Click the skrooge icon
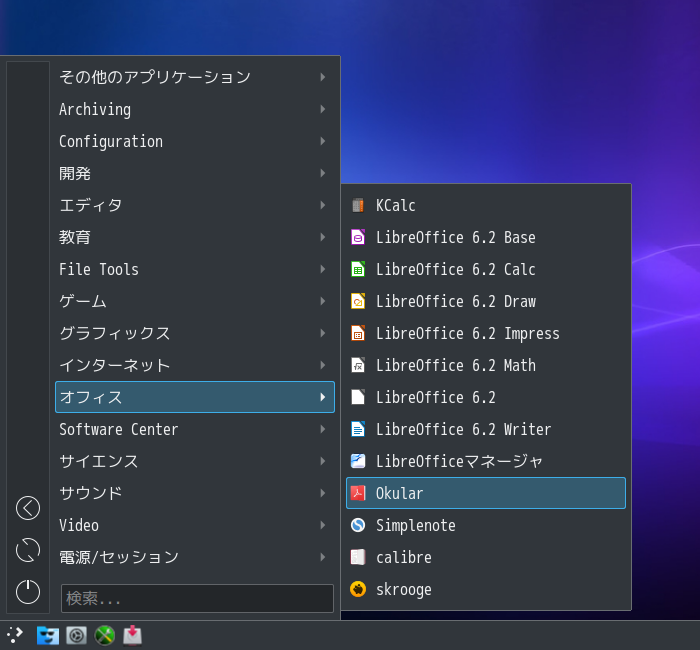Image resolution: width=700 pixels, height=650 pixels. coord(358,589)
